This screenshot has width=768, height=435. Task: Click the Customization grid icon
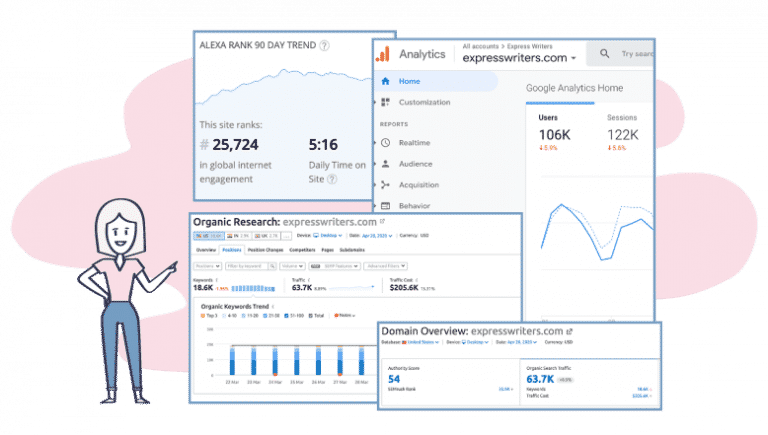coord(385,102)
